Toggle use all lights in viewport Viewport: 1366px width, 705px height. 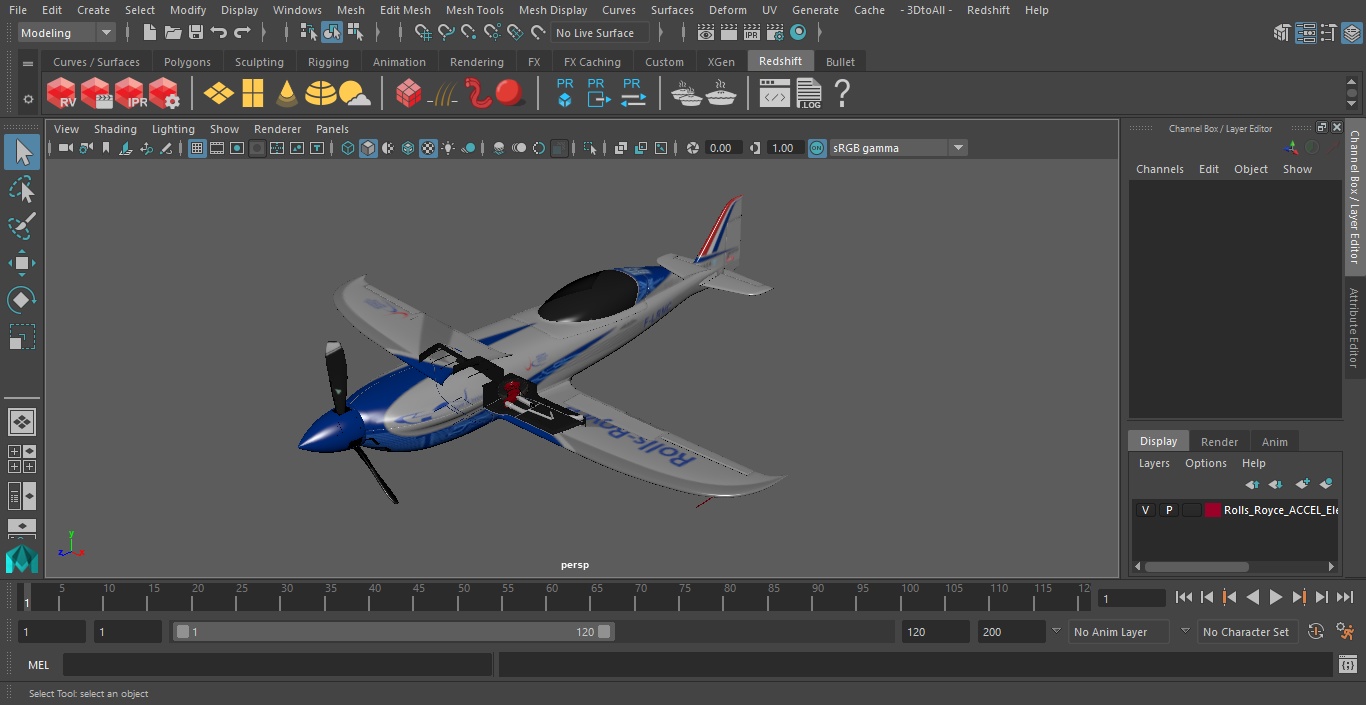[448, 148]
